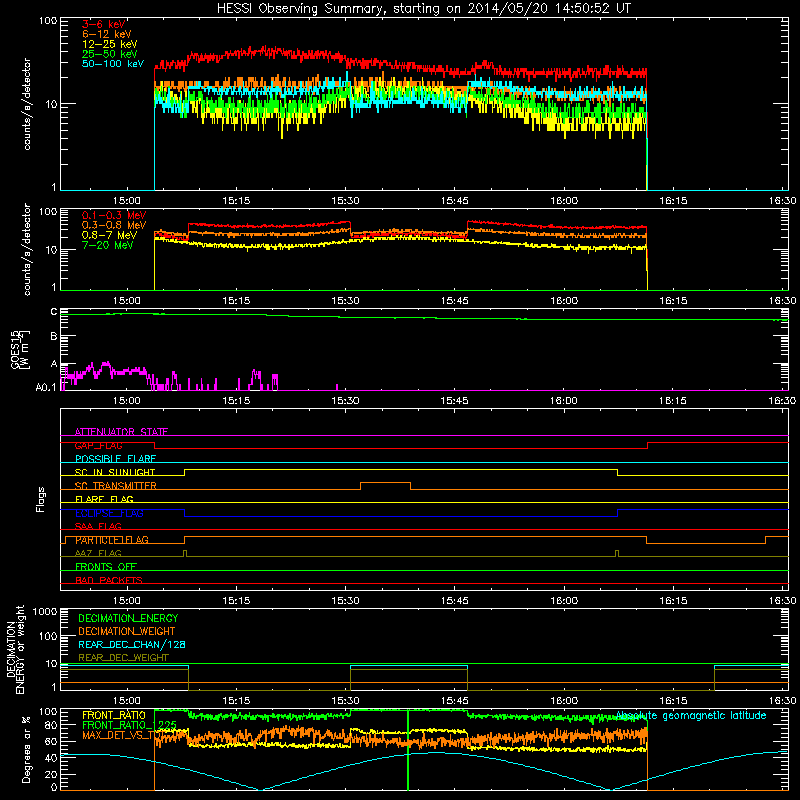Screen dimensions: 800x800
Task: Click the 15:00 tick under the keV panel
Action: [x=127, y=201]
